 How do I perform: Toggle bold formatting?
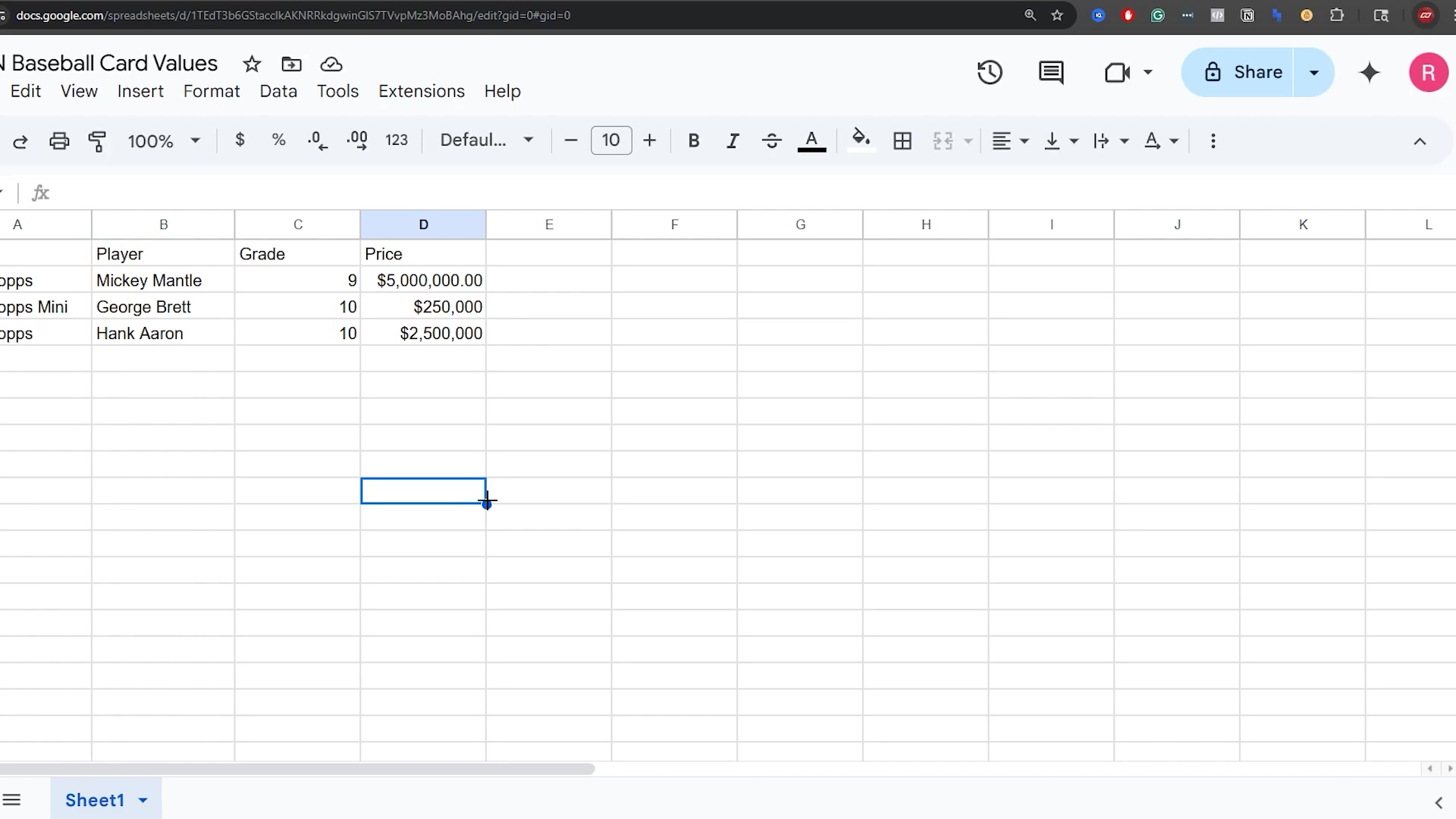[x=693, y=141]
